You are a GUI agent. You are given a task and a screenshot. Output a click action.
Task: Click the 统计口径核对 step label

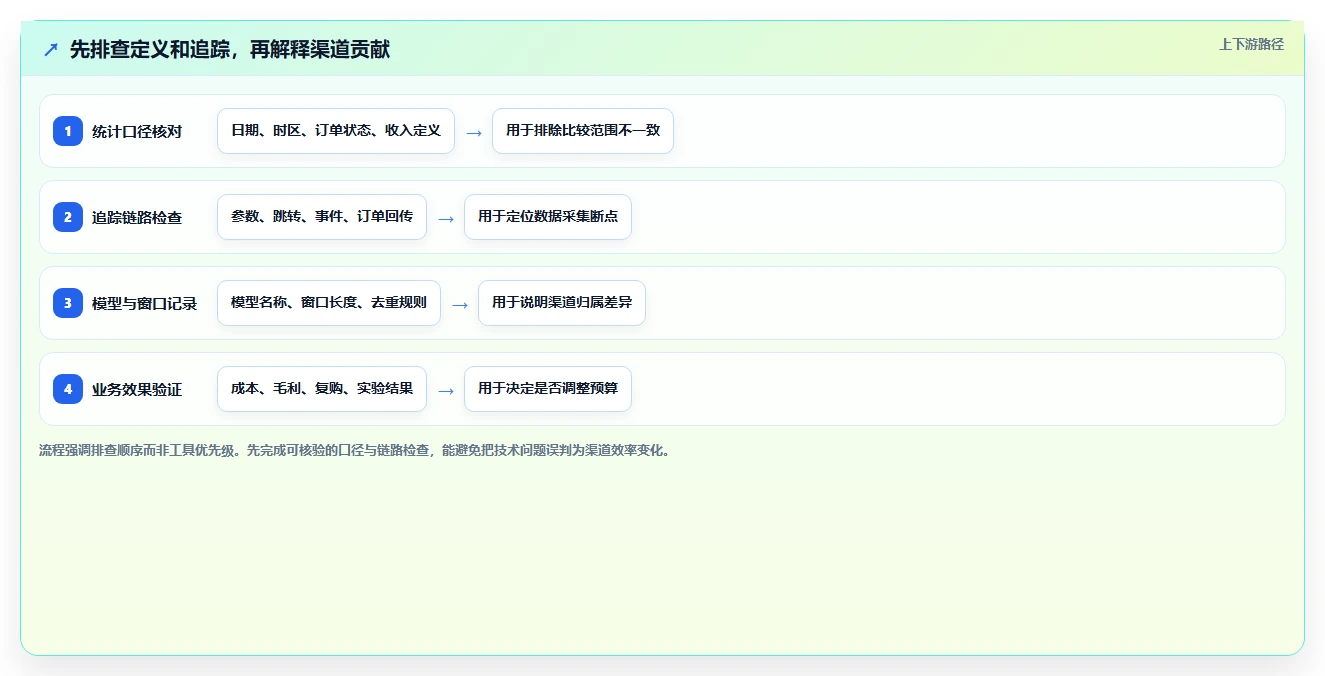137,131
